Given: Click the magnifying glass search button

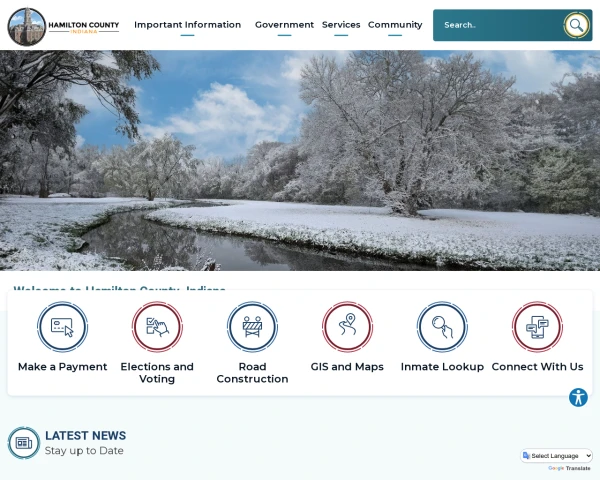Looking at the screenshot, I should pos(576,25).
